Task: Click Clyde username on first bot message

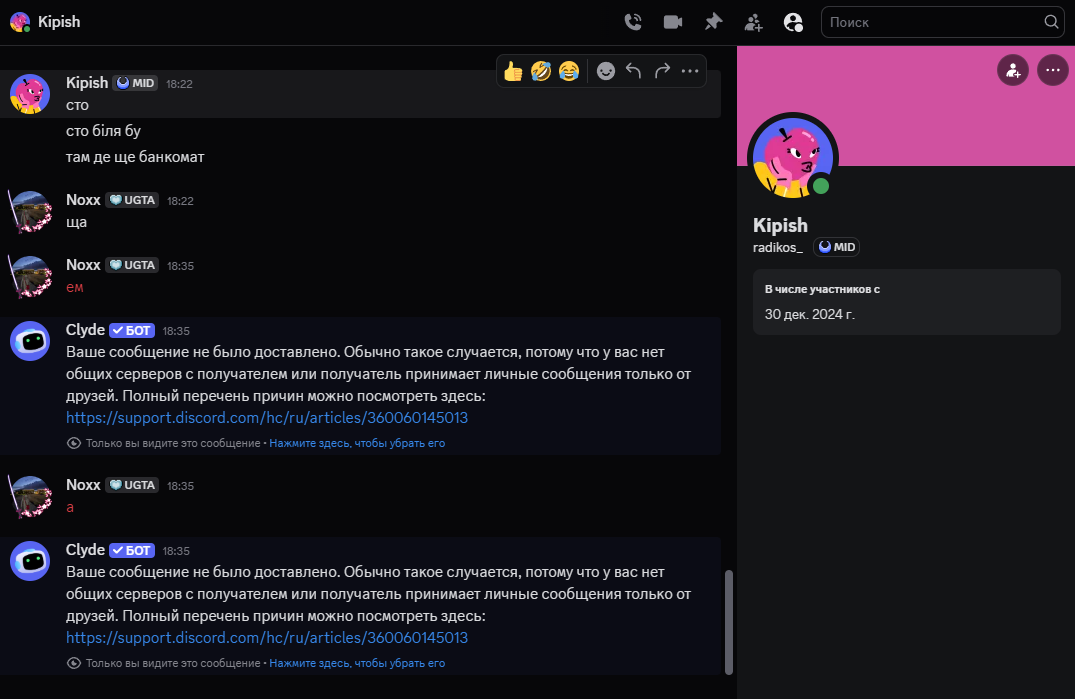Action: pos(85,330)
